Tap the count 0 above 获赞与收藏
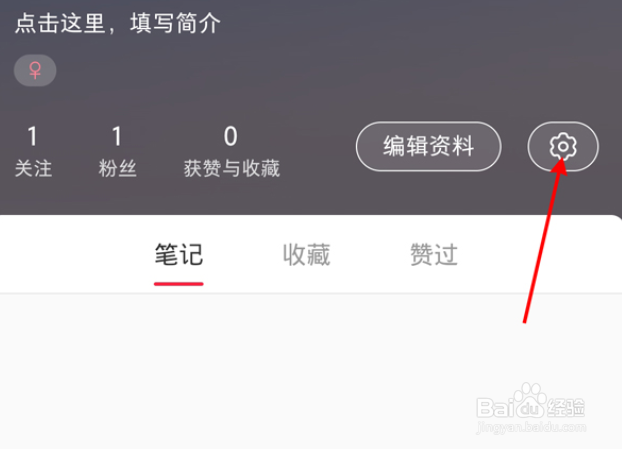The height and width of the screenshot is (449, 622). point(230,136)
